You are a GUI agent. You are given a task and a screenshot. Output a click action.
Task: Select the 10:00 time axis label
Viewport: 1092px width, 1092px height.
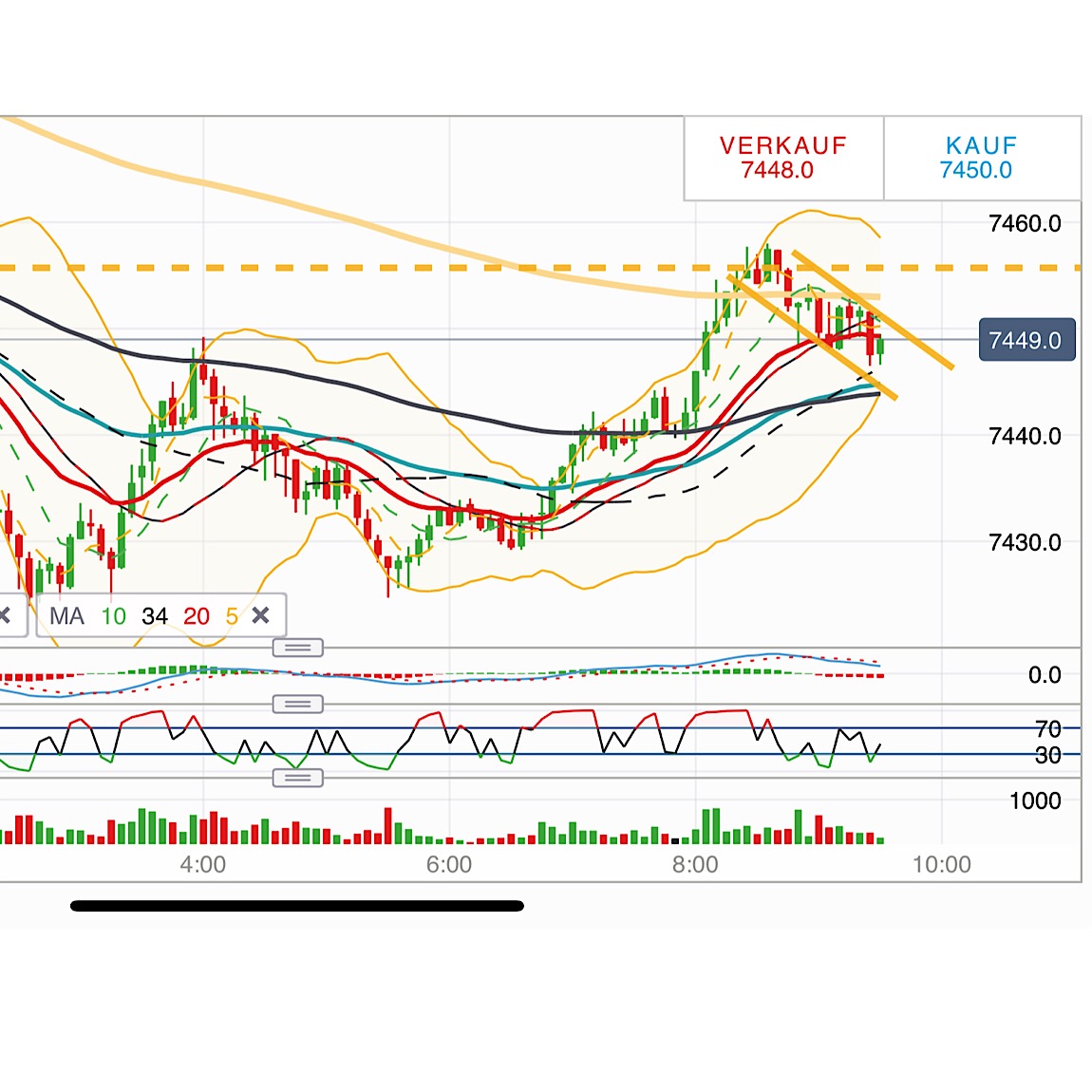pos(944,865)
